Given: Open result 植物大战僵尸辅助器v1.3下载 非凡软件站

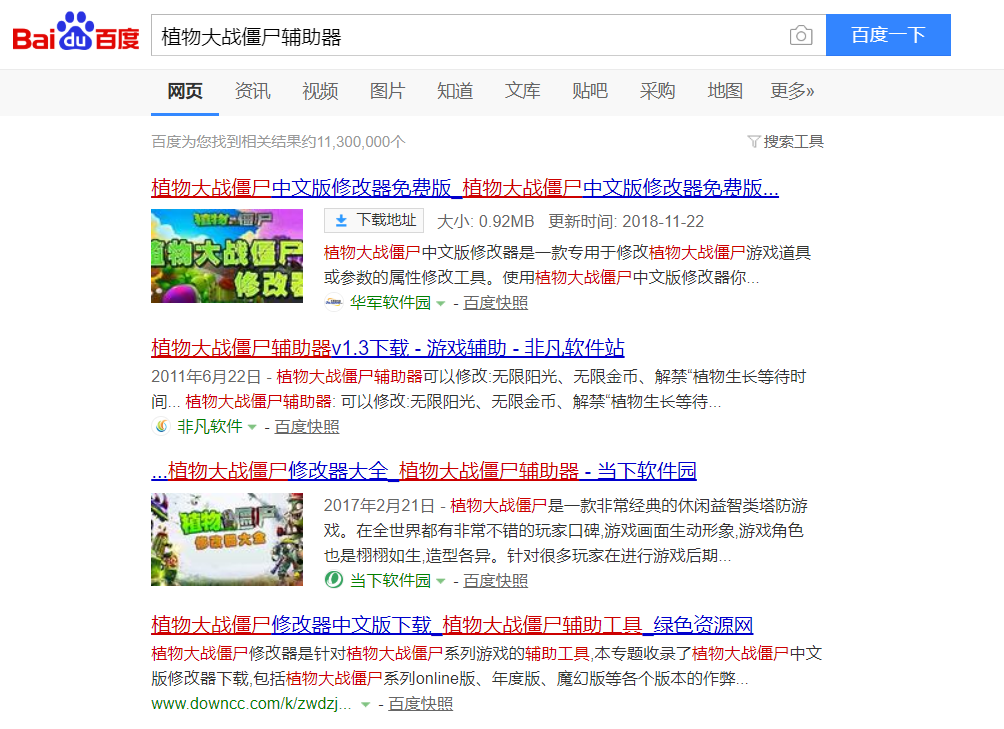Looking at the screenshot, I should coord(387,348).
